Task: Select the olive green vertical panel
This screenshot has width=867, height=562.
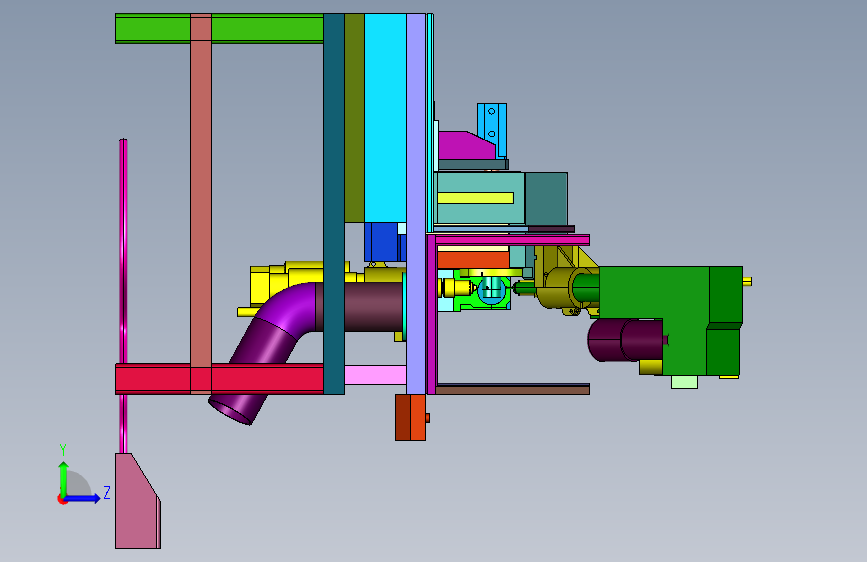Action: tap(354, 118)
